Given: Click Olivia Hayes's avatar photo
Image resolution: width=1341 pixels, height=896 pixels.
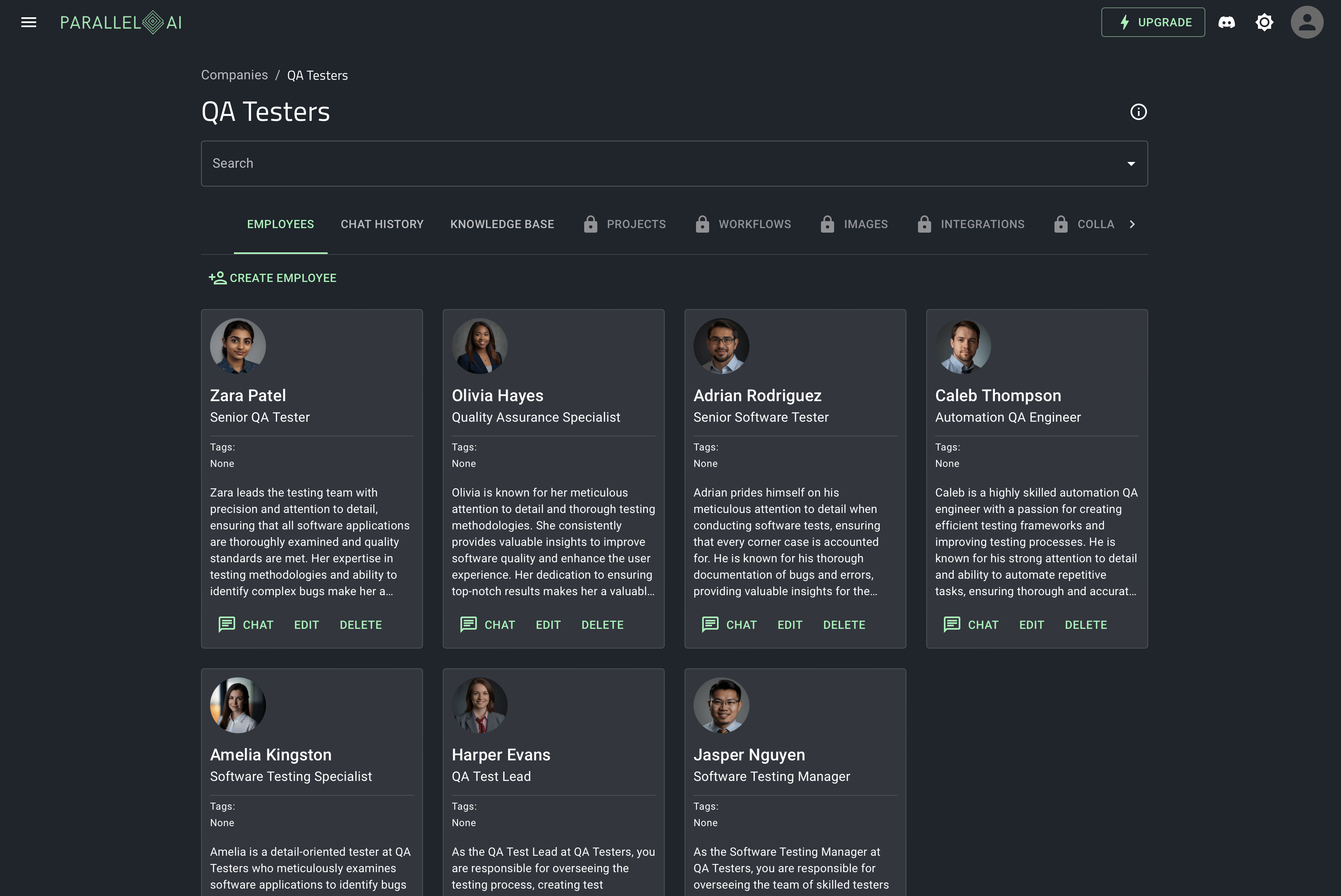Looking at the screenshot, I should pyautogui.click(x=480, y=346).
